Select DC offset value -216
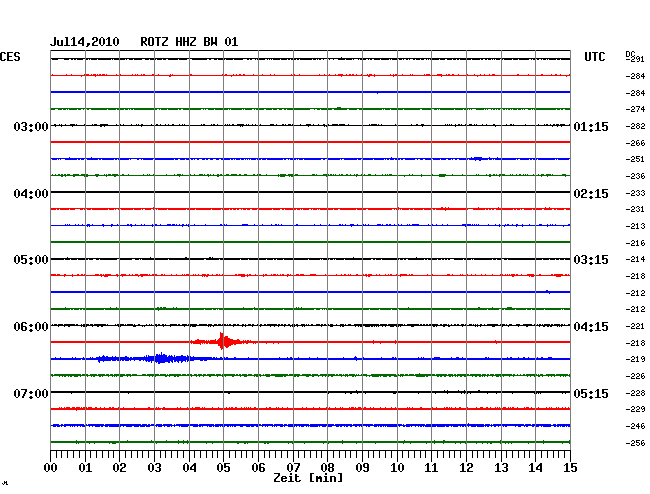 point(635,243)
